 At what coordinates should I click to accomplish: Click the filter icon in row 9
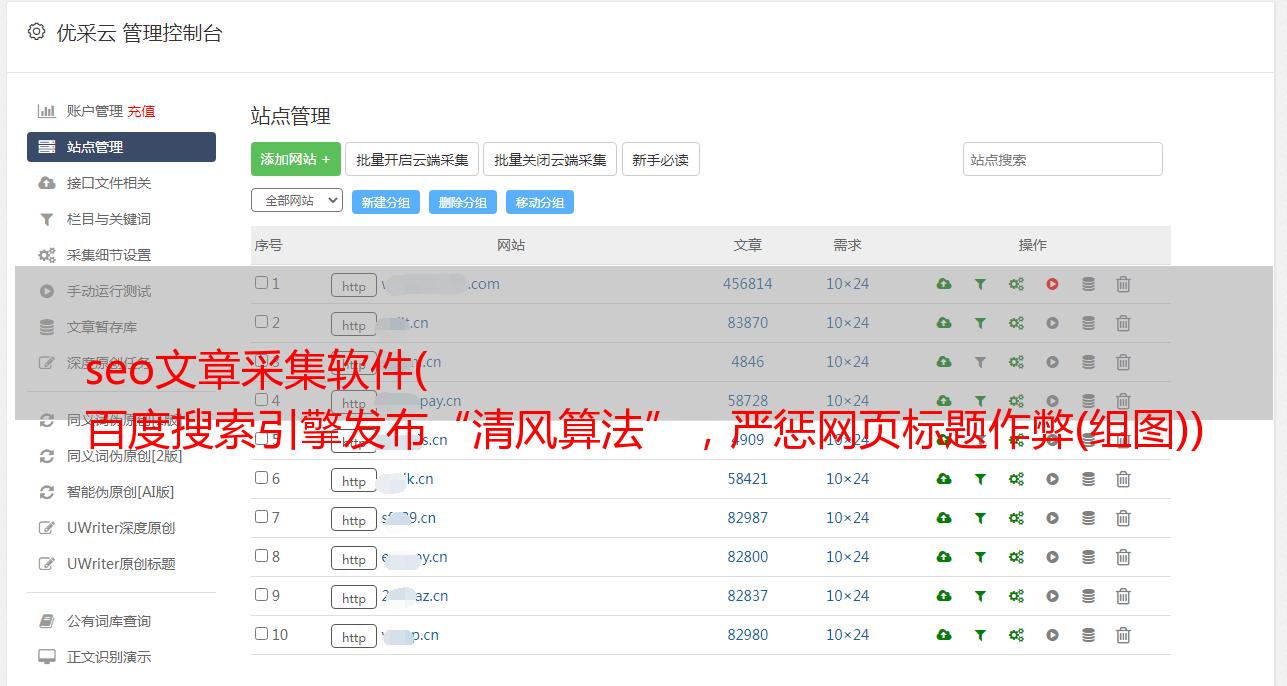pos(980,596)
